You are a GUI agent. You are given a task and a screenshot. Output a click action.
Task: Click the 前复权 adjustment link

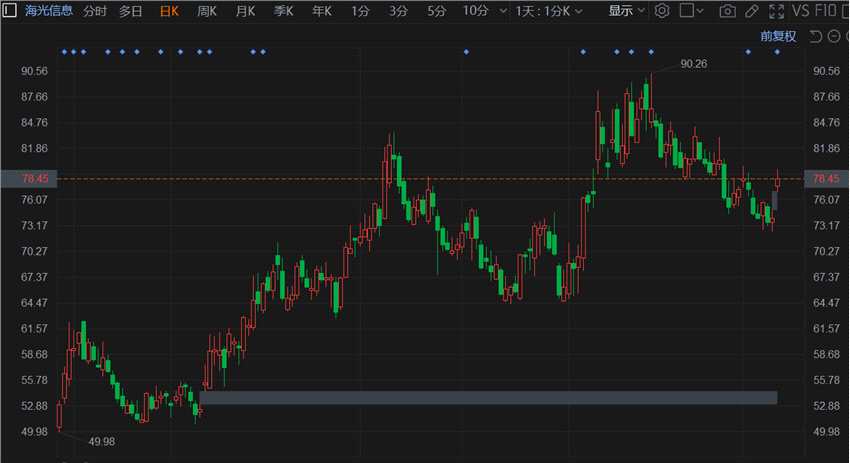[x=778, y=36]
